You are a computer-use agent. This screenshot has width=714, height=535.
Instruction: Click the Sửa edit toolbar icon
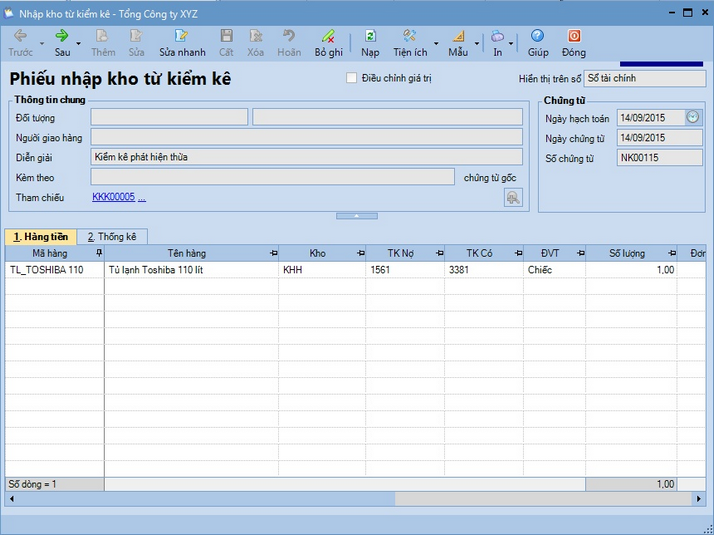[x=136, y=36]
